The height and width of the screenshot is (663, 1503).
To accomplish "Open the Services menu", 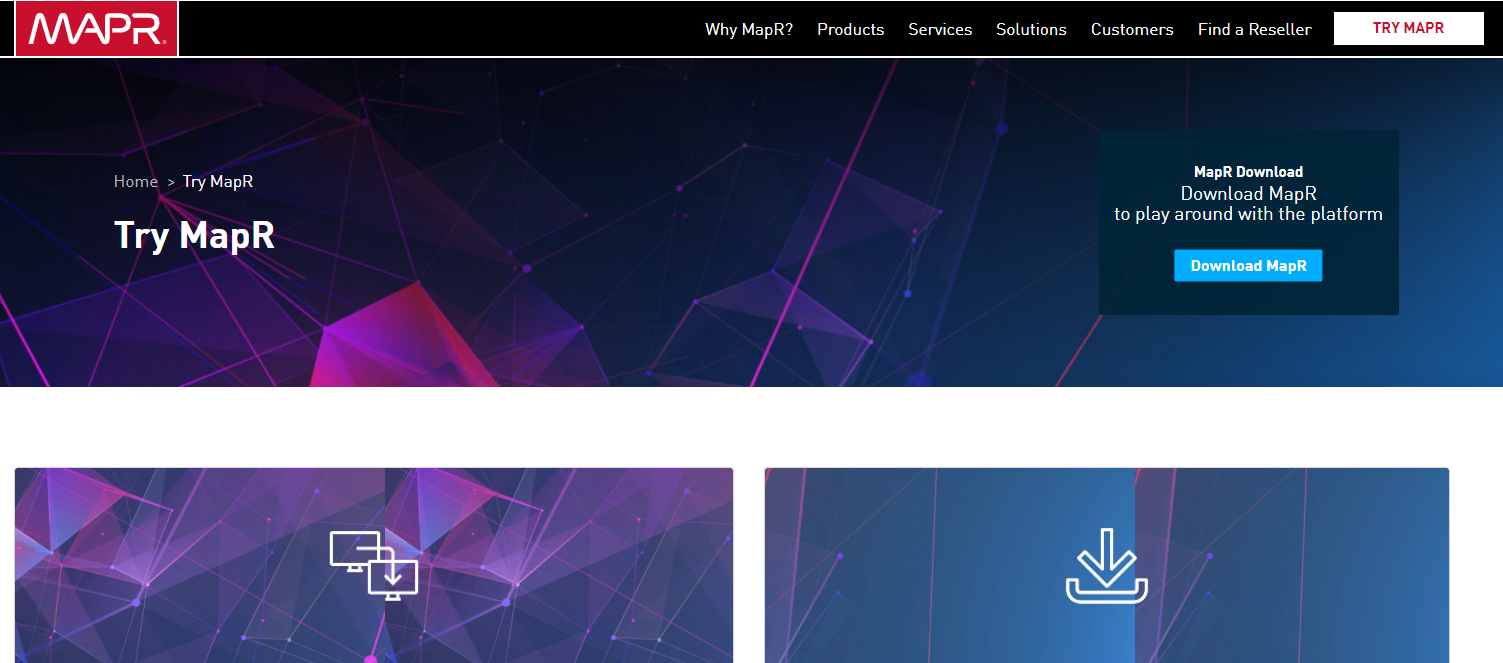I will click(x=940, y=29).
